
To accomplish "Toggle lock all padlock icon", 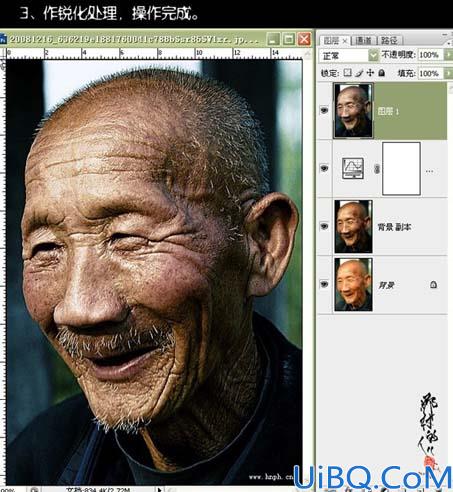I will click(x=382, y=73).
